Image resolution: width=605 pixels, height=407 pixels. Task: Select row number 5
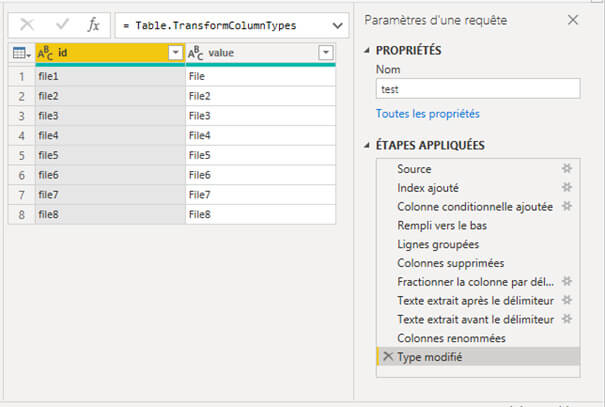click(x=22, y=155)
